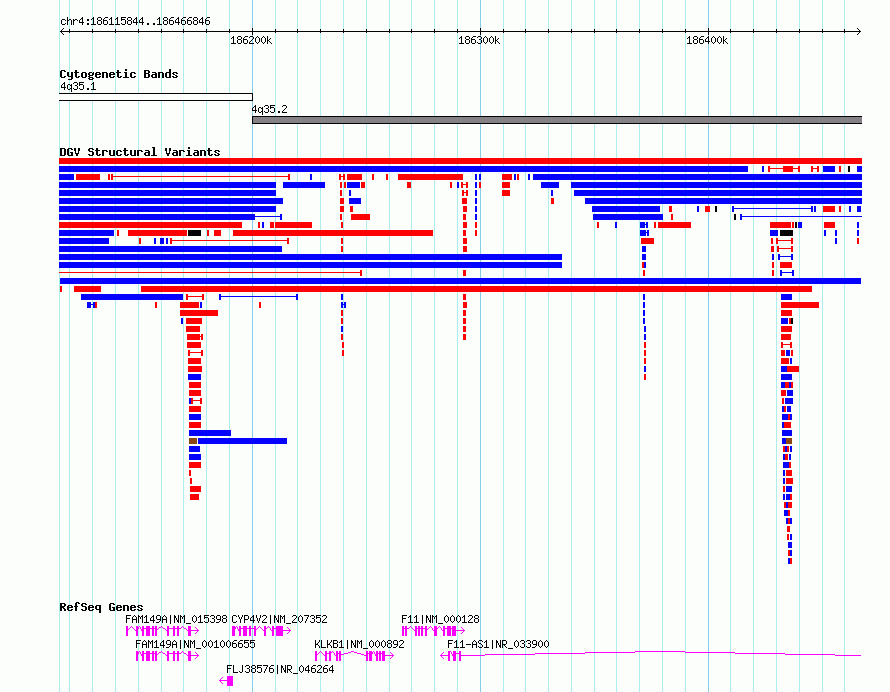
Task: Select the F11 NM_000128 gene glyph
Action: (433, 631)
